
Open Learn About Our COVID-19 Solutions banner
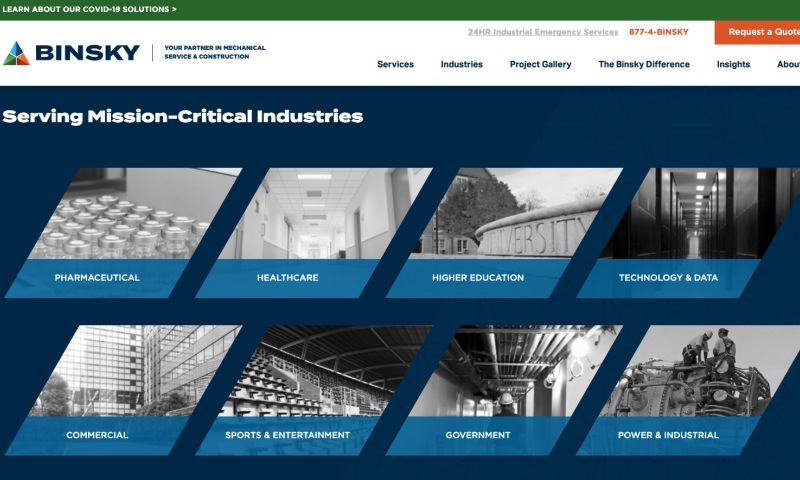pos(90,9)
